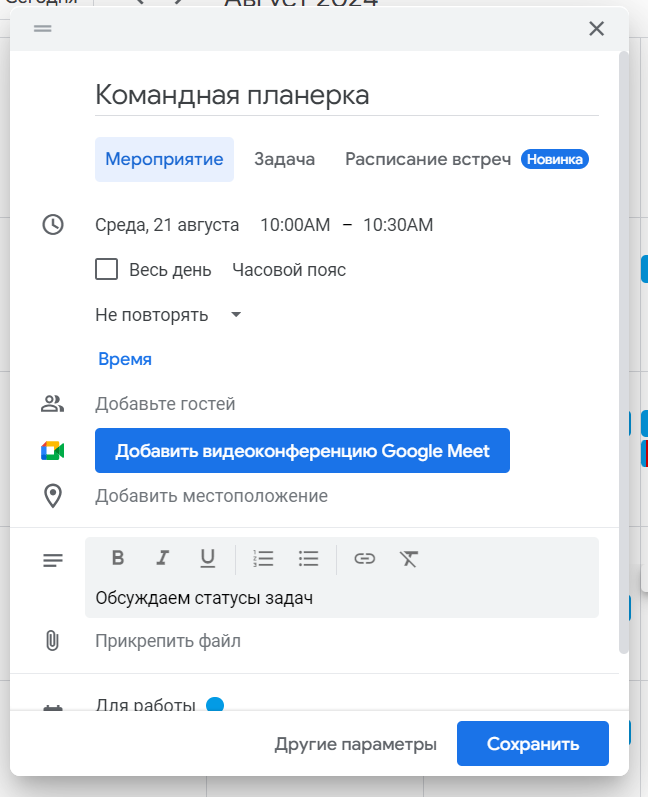Open the "Не повторять" repeat dropdown
This screenshot has height=797, width=648.
[168, 315]
